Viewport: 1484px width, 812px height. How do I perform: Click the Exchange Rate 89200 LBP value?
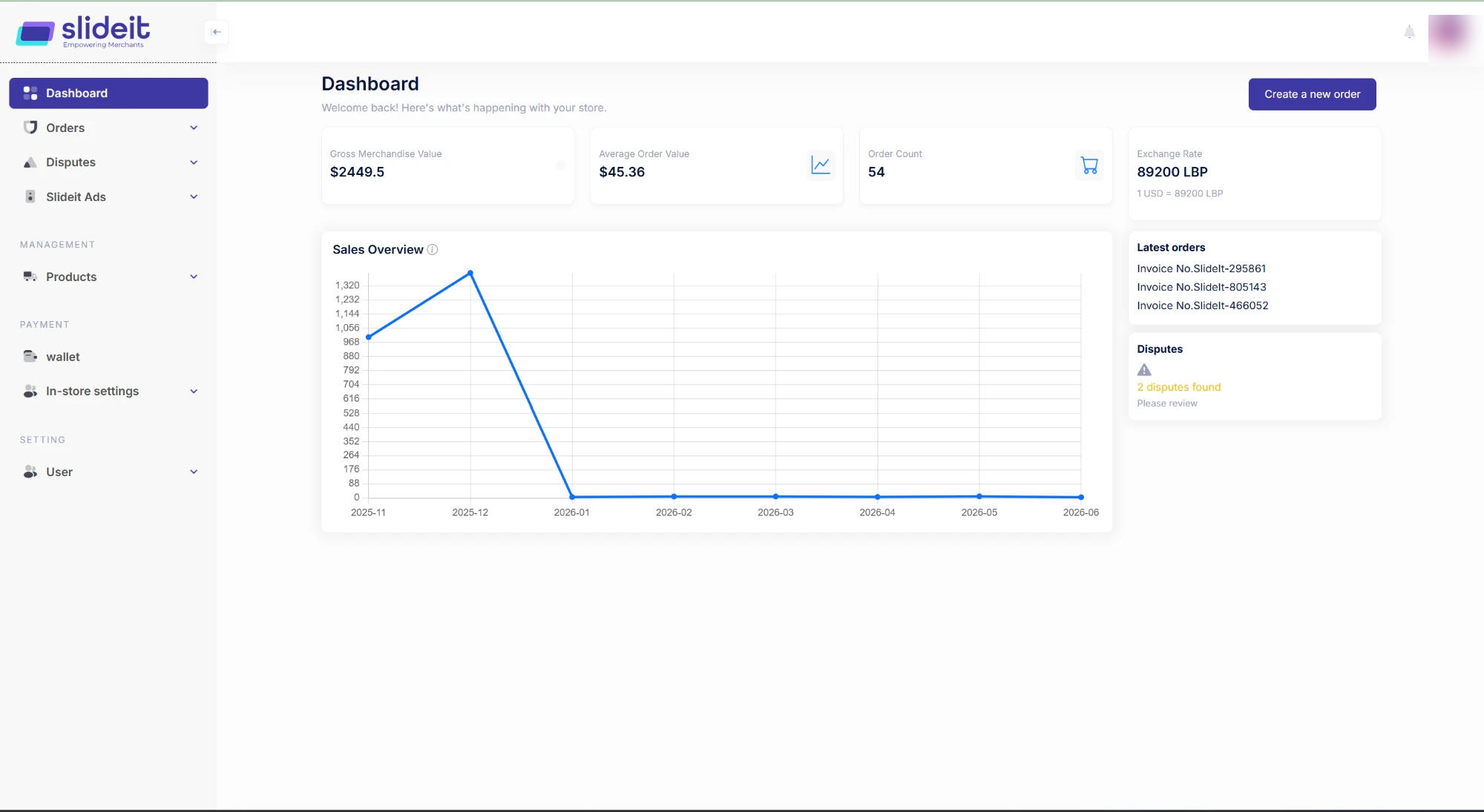[1172, 172]
